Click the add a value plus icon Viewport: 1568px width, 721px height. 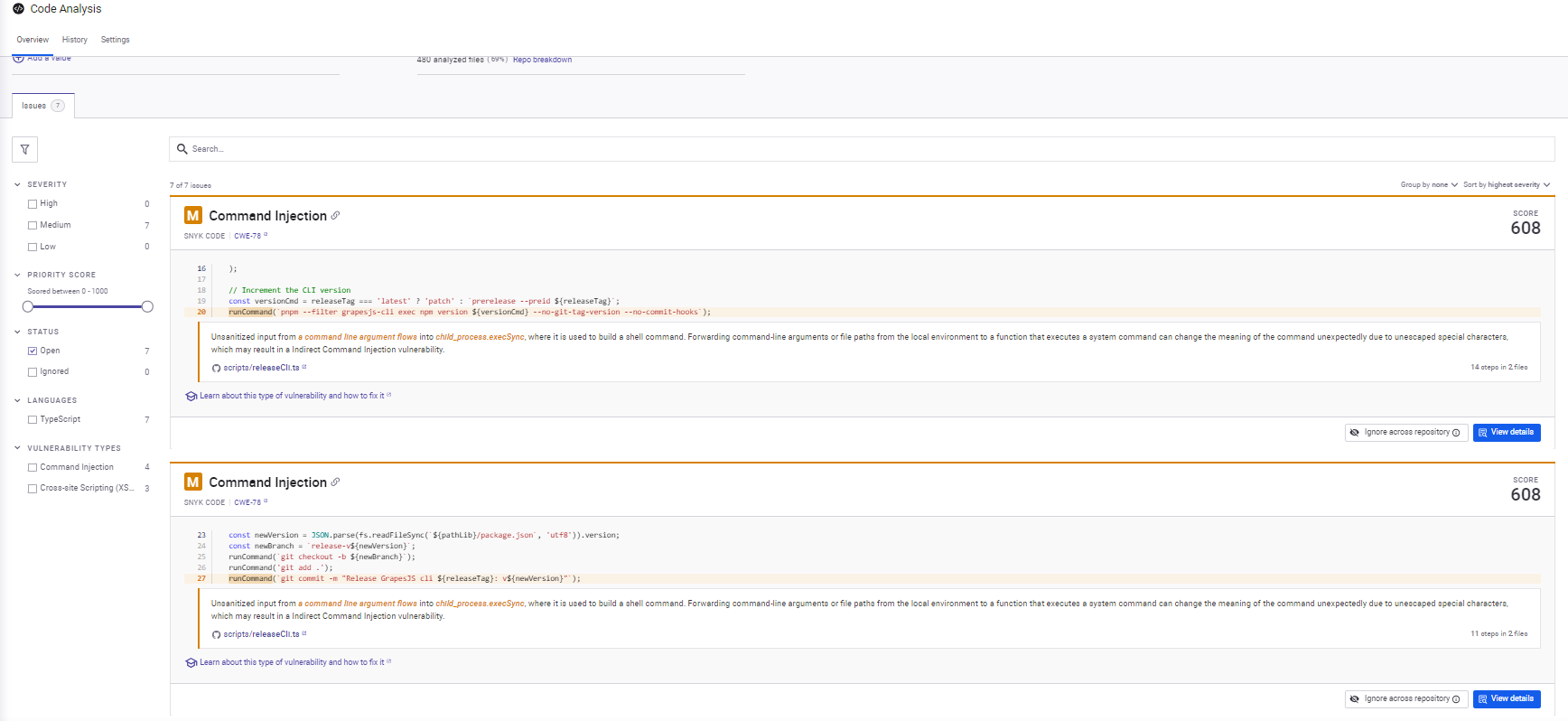pos(18,58)
